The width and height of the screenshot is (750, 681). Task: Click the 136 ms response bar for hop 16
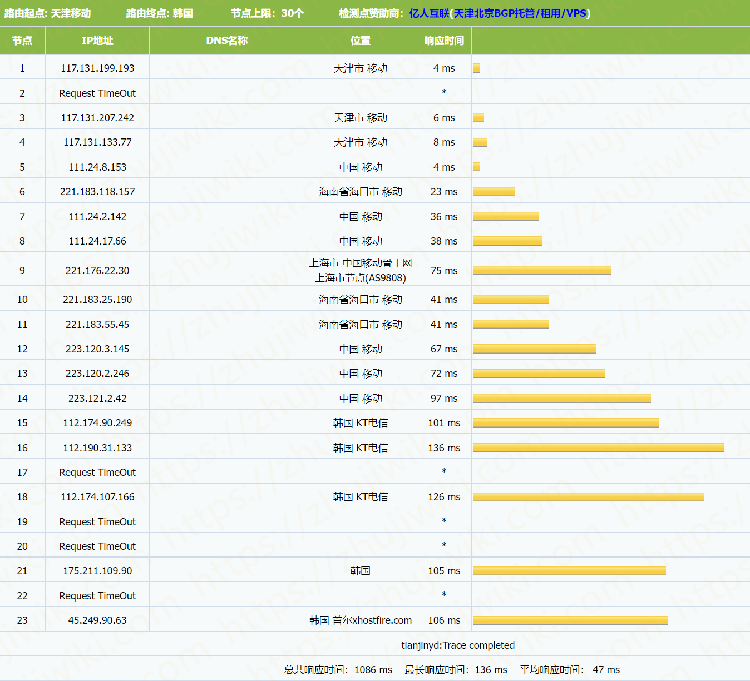(597, 447)
